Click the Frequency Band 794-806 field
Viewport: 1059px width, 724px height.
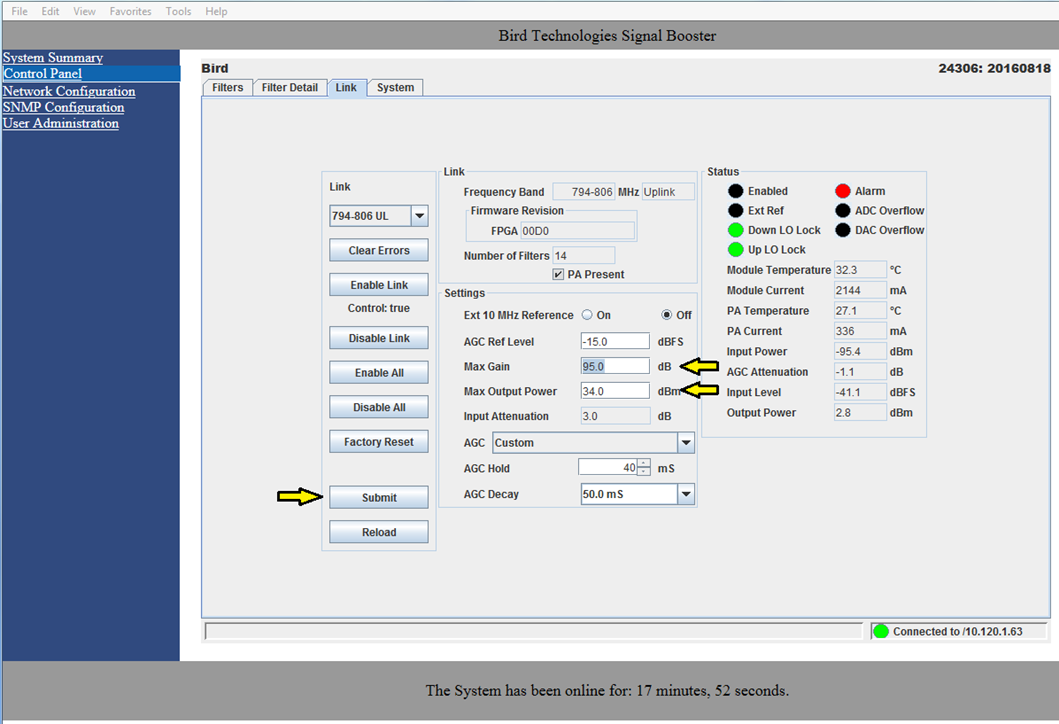(x=584, y=192)
